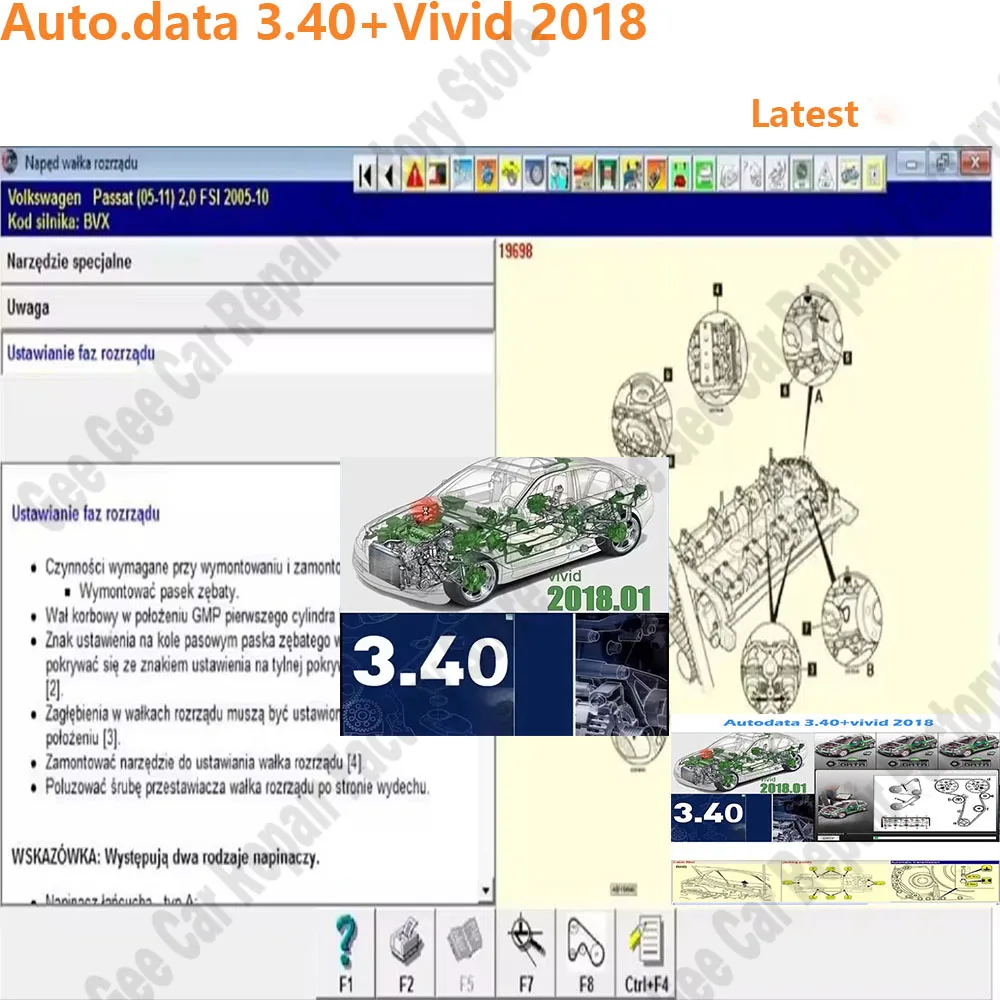
Task: Click the first navigation arrow icon
Action: tap(365, 172)
